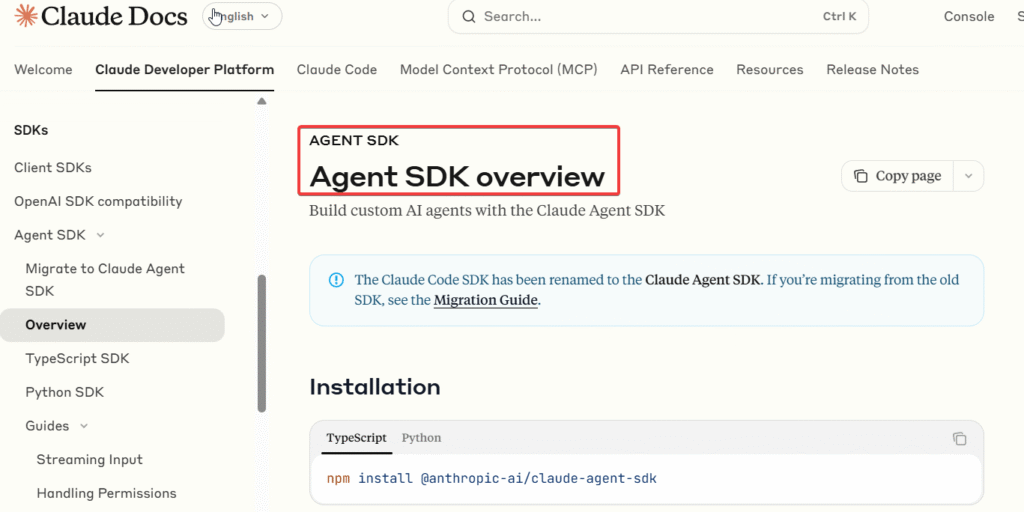Viewport: 1024px width, 512px height.
Task: Open Handling Permissions guide in sidebar
Action: click(106, 493)
